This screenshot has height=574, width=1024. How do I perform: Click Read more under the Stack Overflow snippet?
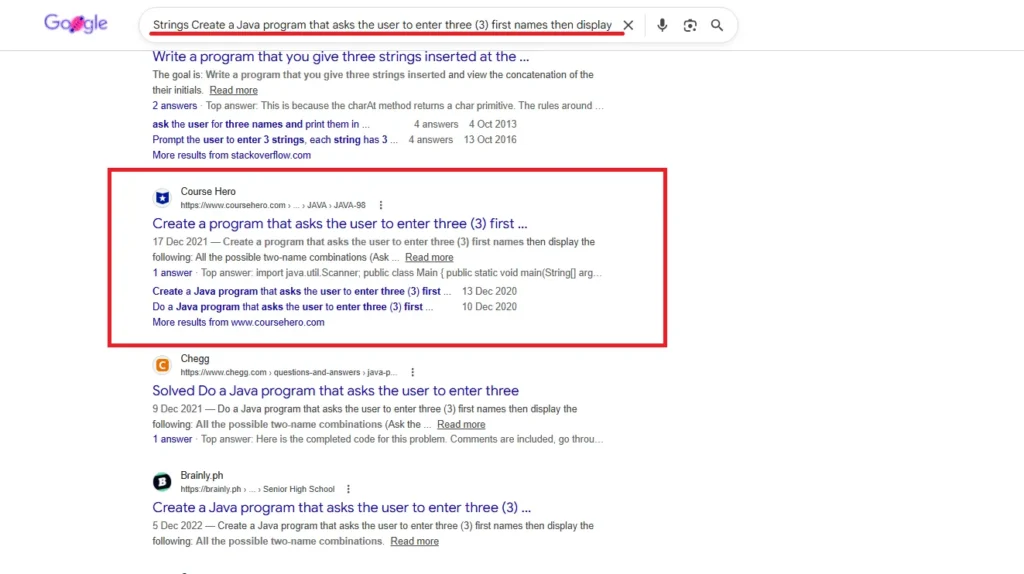coord(233,90)
